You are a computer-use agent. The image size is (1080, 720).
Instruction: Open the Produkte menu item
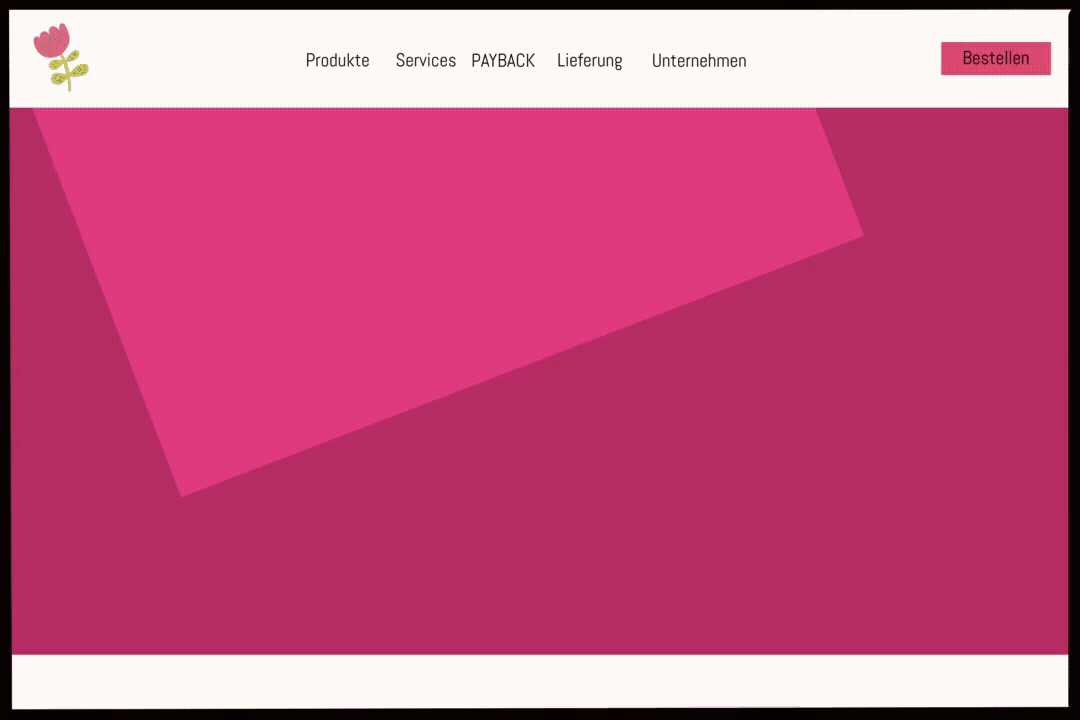pyautogui.click(x=338, y=61)
